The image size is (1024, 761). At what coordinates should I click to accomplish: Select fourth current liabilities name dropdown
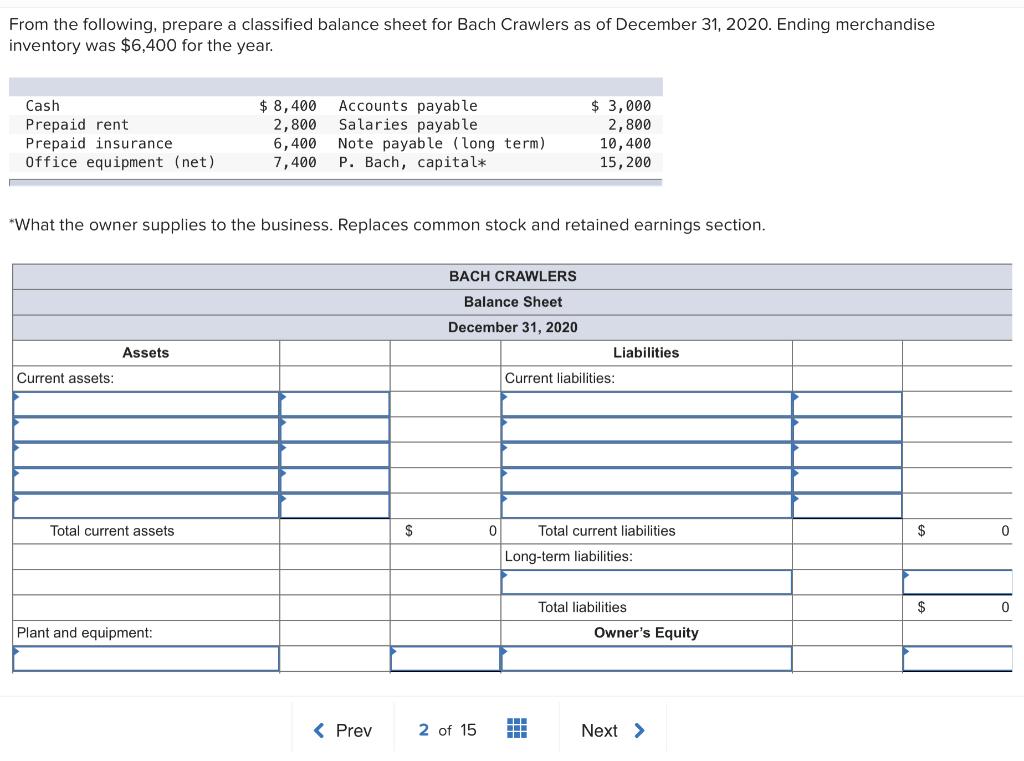647,480
